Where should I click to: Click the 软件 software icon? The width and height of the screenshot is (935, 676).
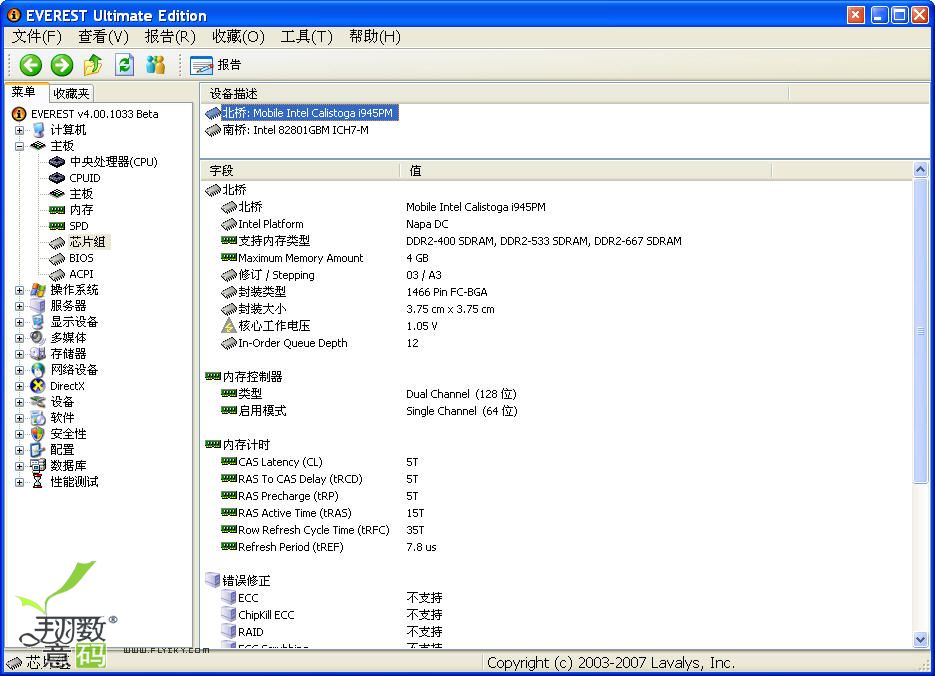click(38, 418)
